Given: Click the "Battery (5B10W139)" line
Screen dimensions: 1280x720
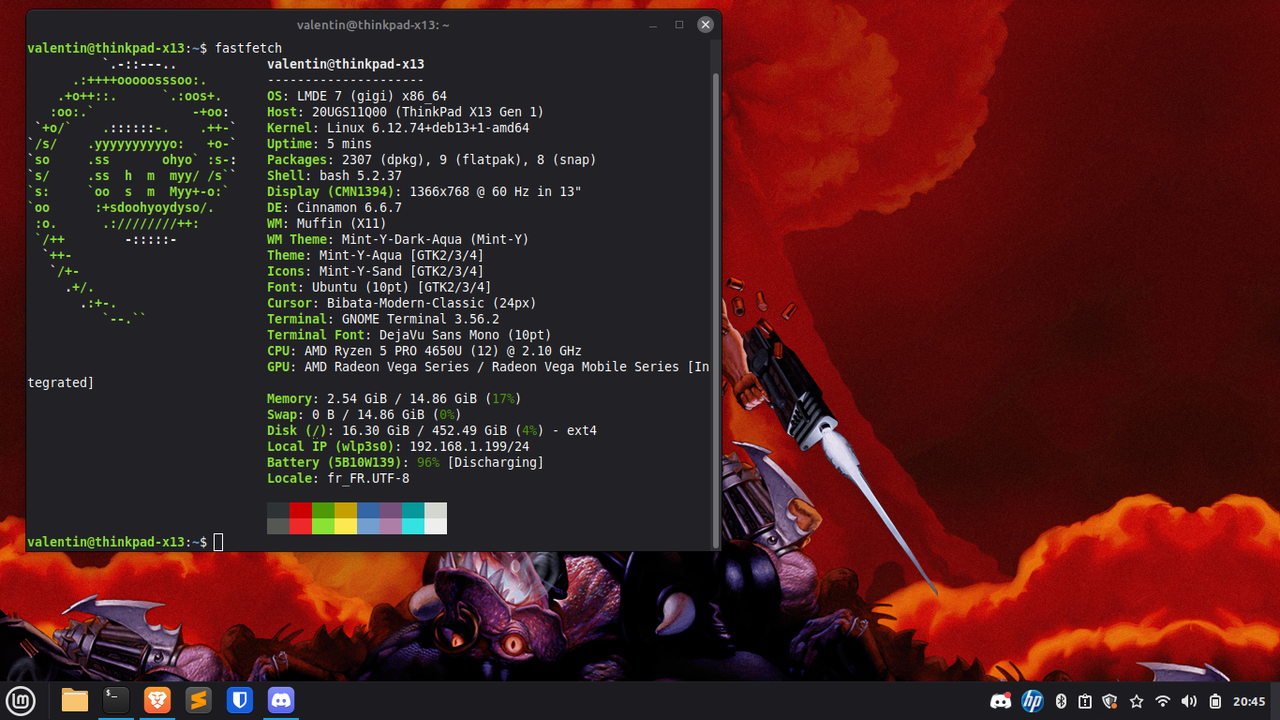Looking at the screenshot, I should tap(405, 463).
